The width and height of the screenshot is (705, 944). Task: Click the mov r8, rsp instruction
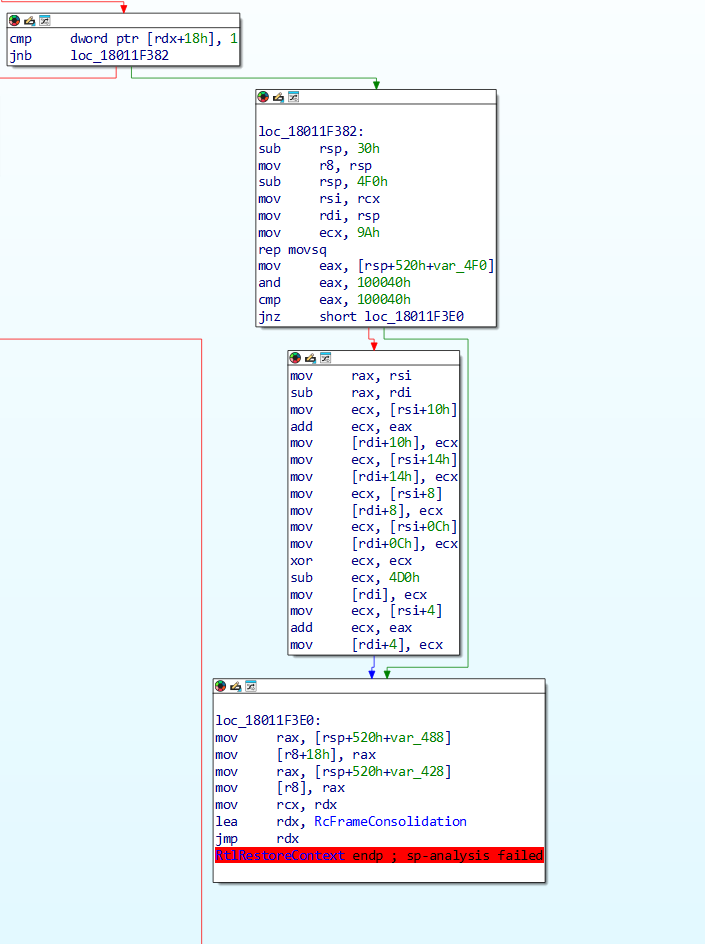click(315, 166)
